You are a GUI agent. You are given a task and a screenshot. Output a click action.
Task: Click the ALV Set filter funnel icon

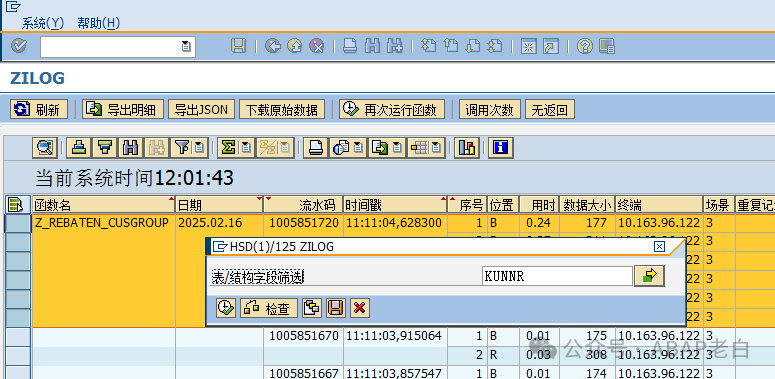tap(182, 148)
